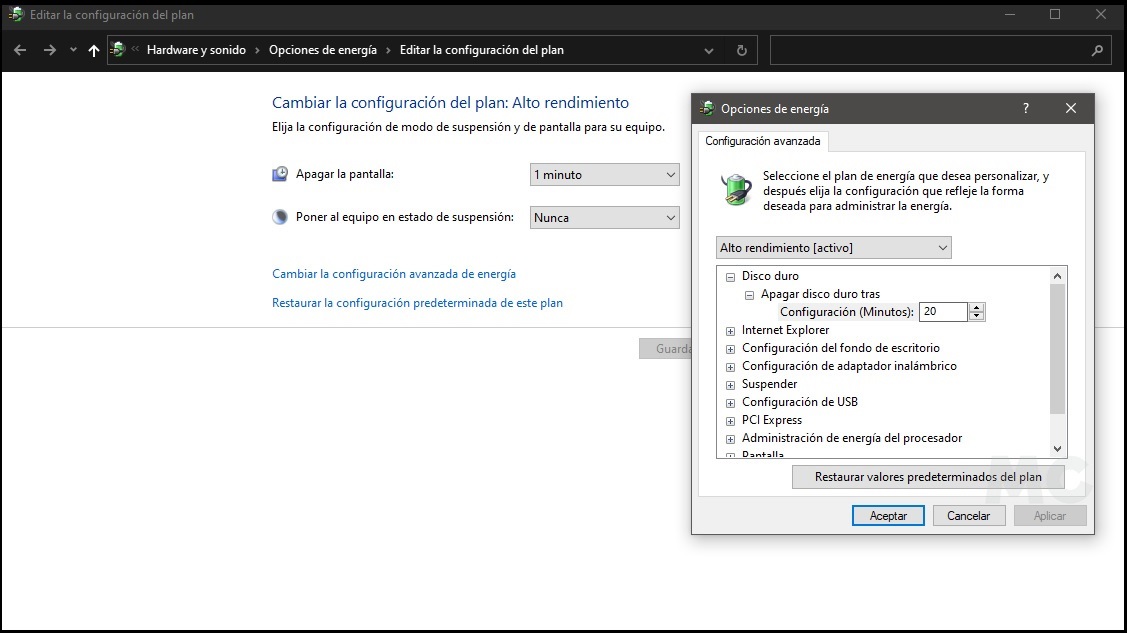Open the Alto rendimiento plan dropdown
This screenshot has height=633, width=1127.
coord(833,248)
